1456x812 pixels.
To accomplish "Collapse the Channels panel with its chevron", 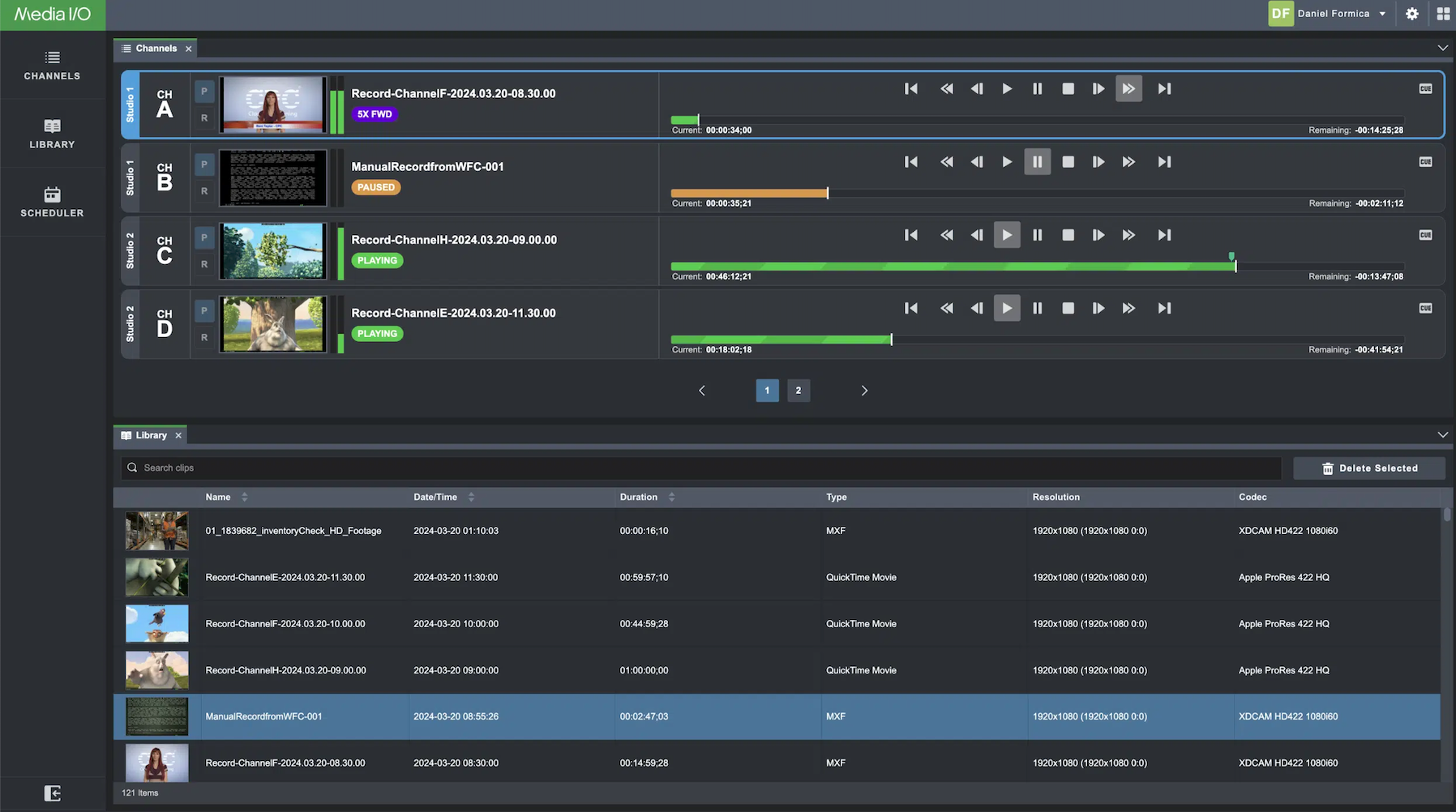I will click(1442, 48).
